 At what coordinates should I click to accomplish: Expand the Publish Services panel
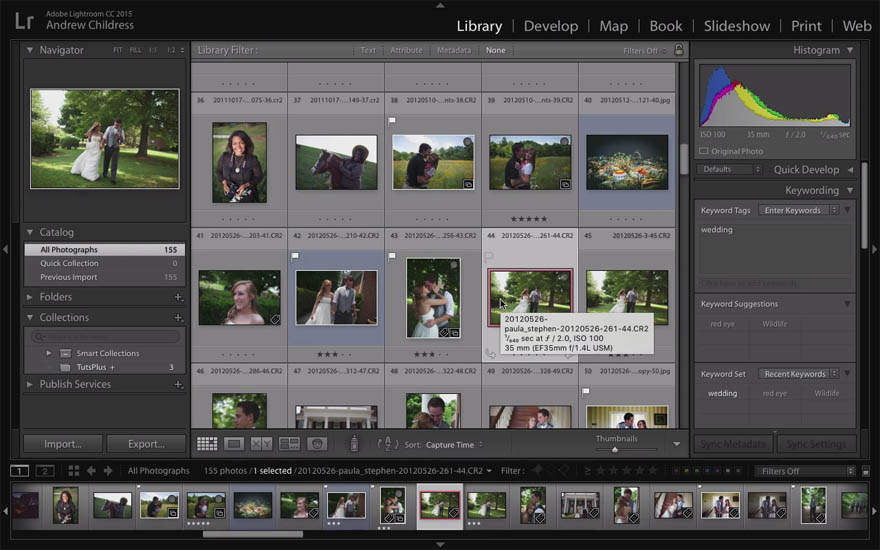tap(30, 384)
